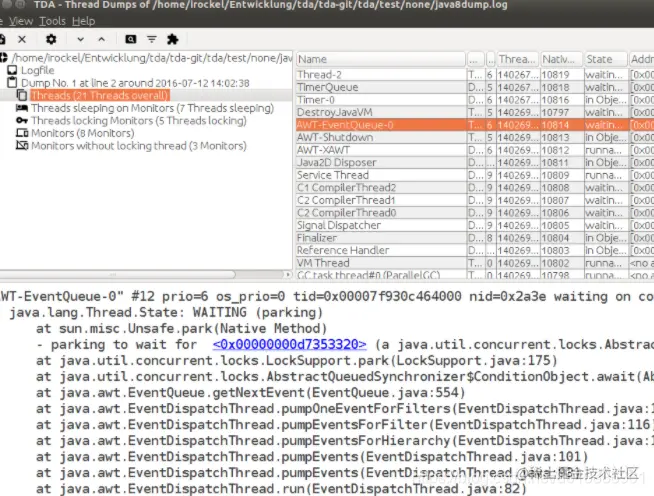Select Dump No. 1 tree node
Image resolution: width=654 pixels, height=496 pixels.
(x=135, y=83)
